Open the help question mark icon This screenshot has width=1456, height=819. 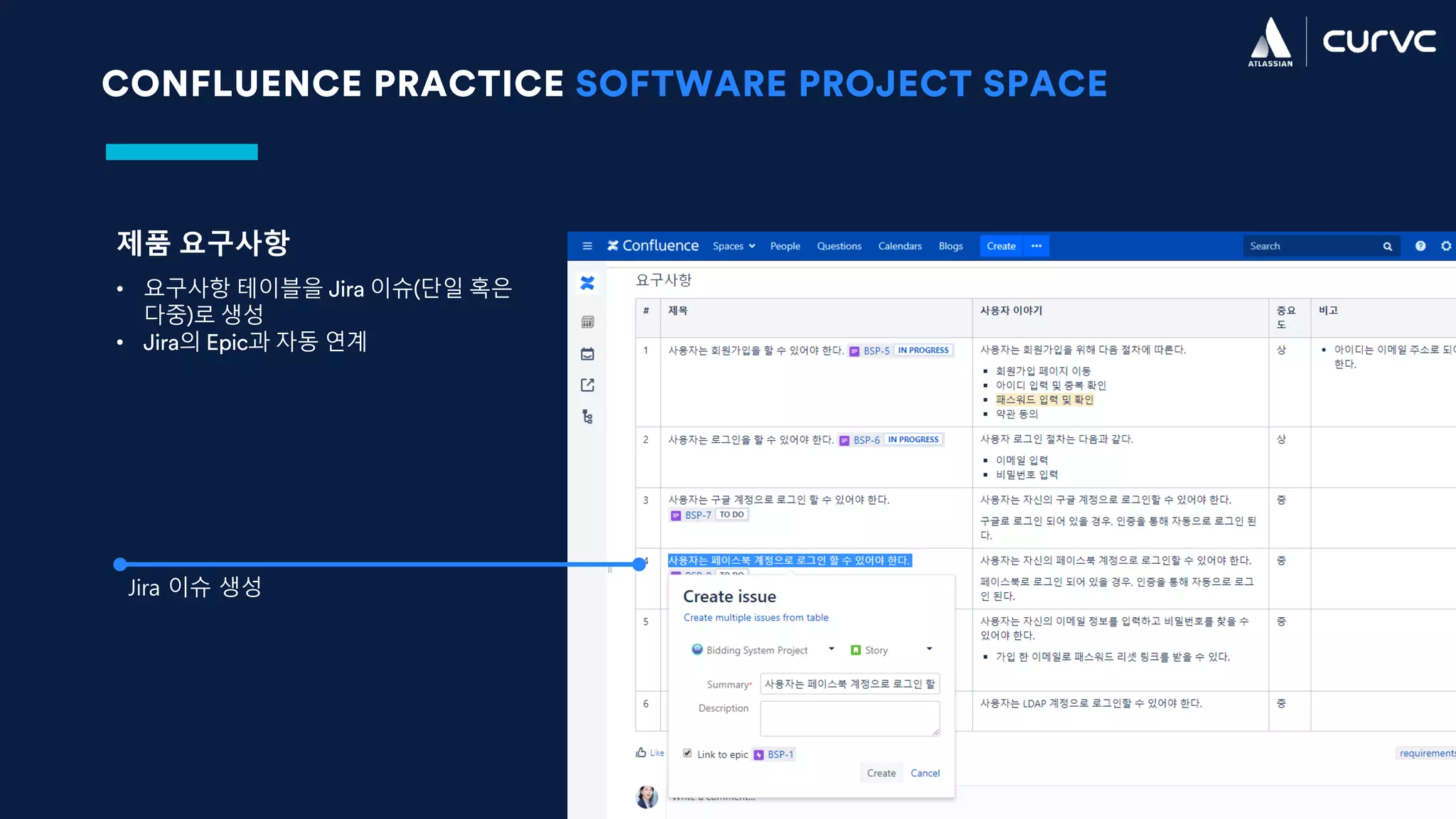pyautogui.click(x=1420, y=246)
